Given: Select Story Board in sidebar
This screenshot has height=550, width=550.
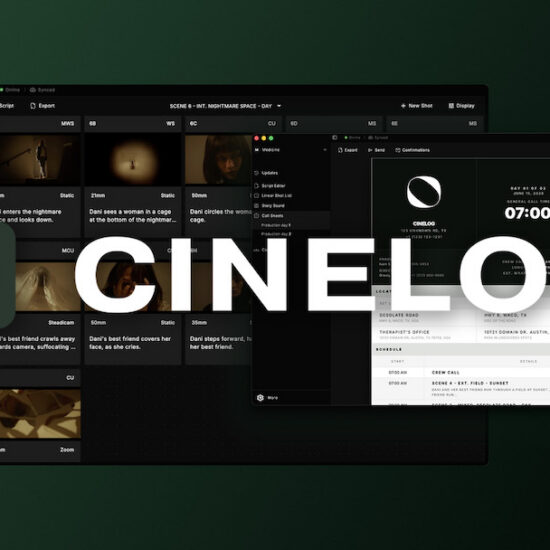Looking at the screenshot, I should (273, 206).
